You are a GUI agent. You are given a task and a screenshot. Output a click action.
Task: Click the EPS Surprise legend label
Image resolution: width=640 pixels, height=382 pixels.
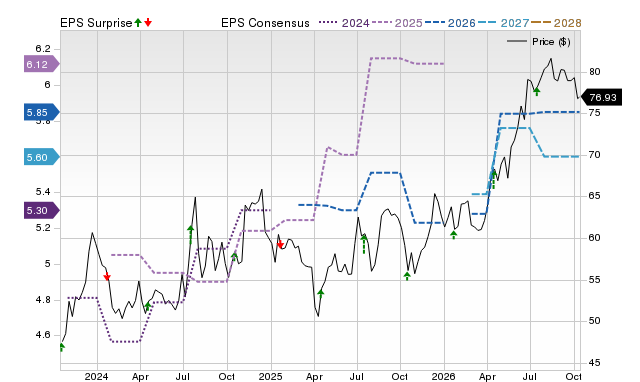(x=96, y=23)
